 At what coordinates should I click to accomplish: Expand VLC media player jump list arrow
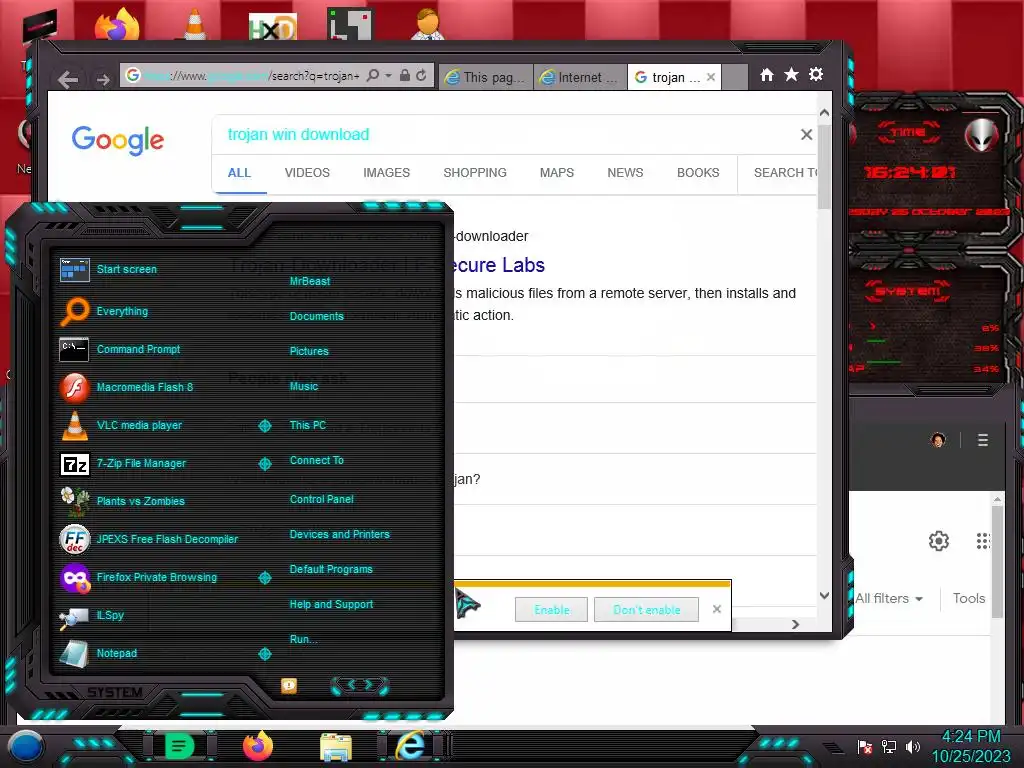tap(264, 426)
